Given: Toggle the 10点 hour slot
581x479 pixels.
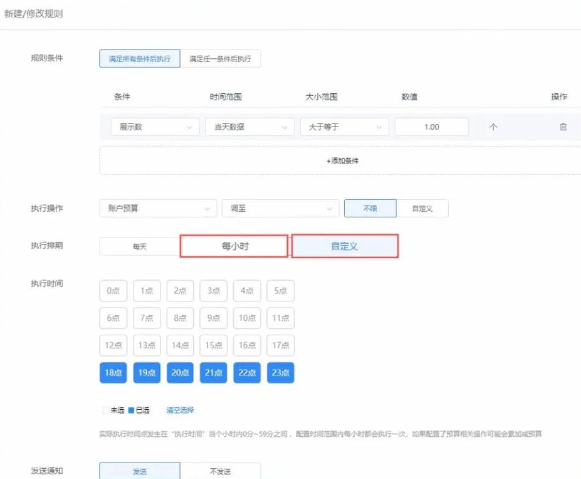Looking at the screenshot, I should [247, 318].
